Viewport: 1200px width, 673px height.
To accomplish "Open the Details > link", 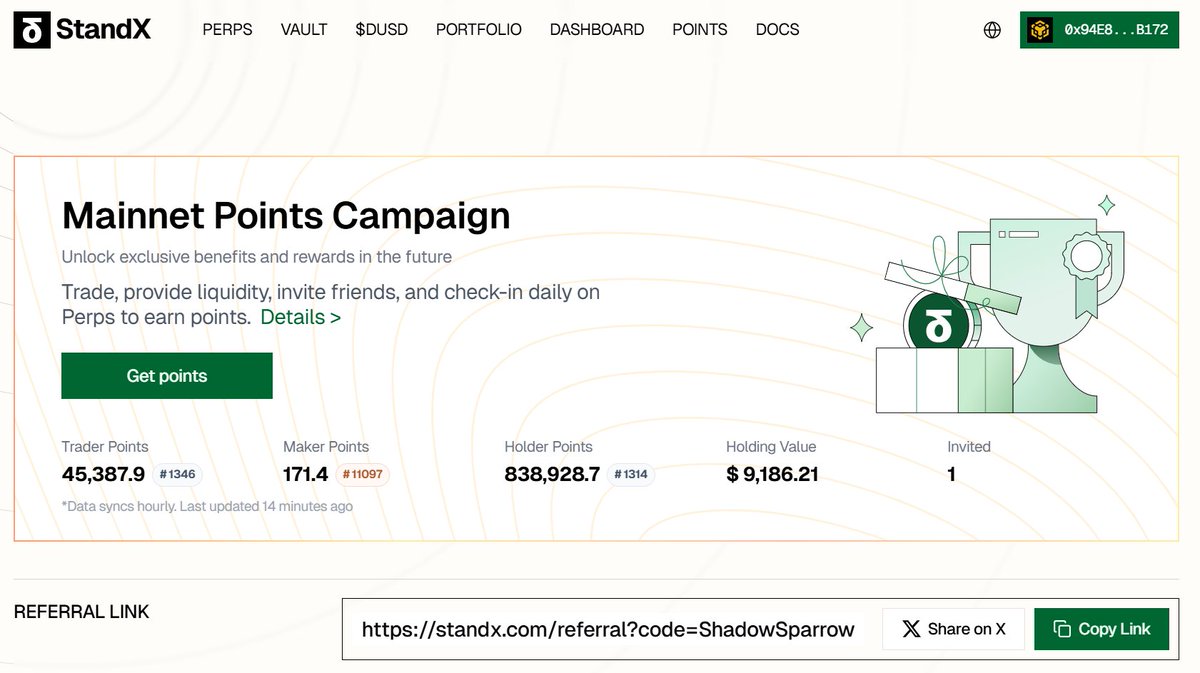I will [300, 317].
